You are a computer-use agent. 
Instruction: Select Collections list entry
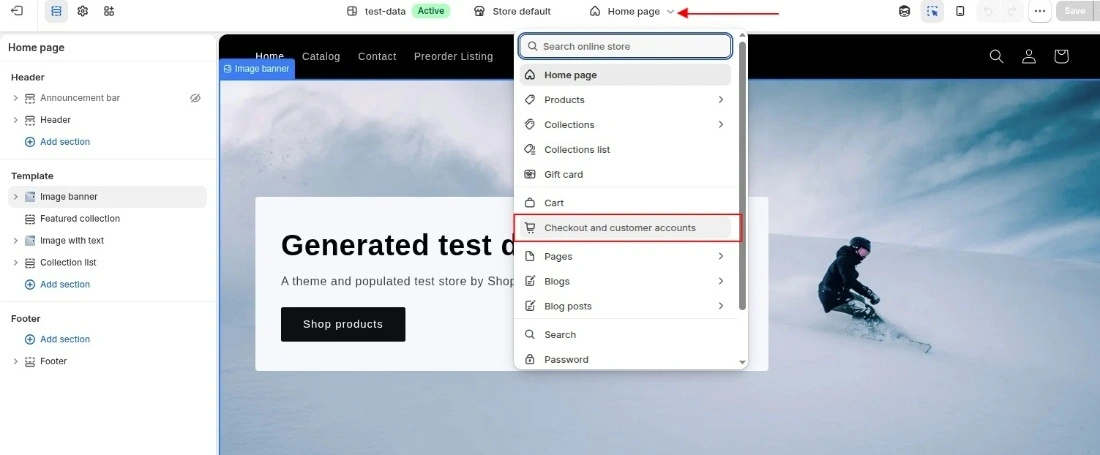(x=625, y=149)
